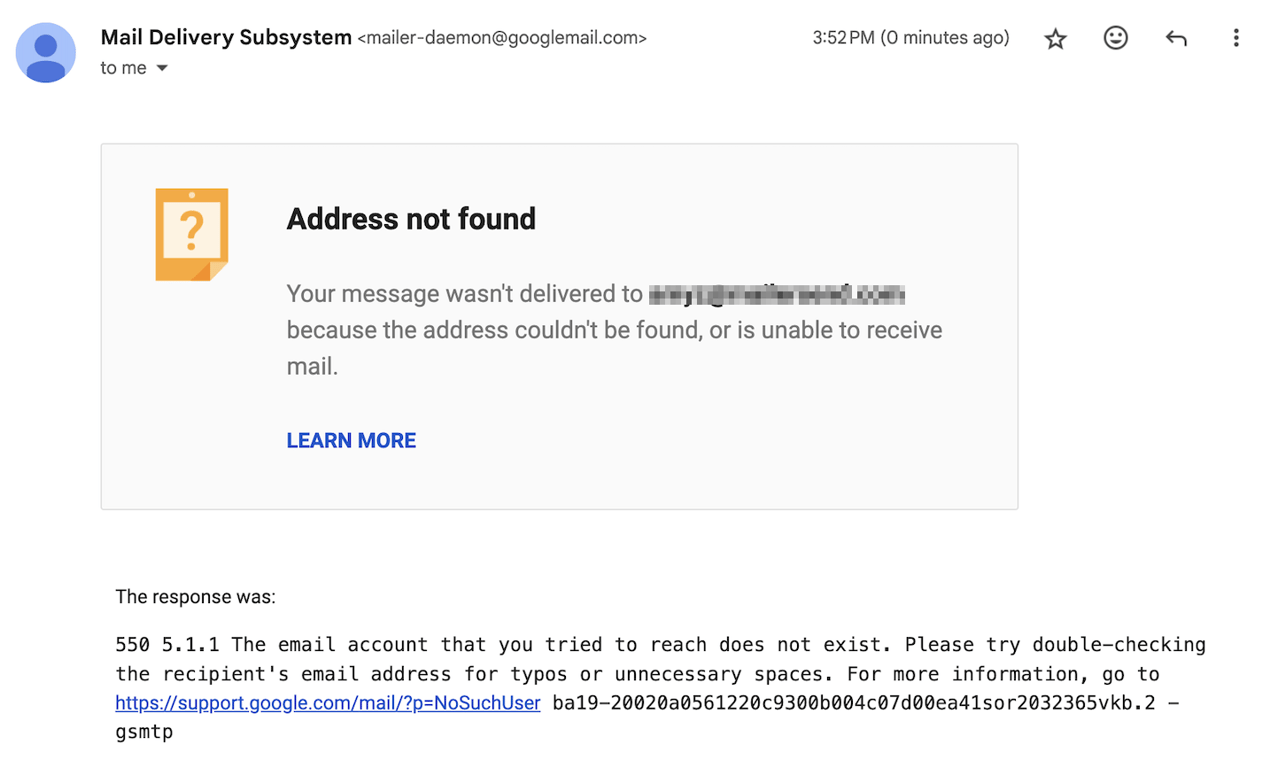Star this bounce notification email
Image resolution: width=1262 pixels, height=768 pixels.
click(x=1054, y=37)
